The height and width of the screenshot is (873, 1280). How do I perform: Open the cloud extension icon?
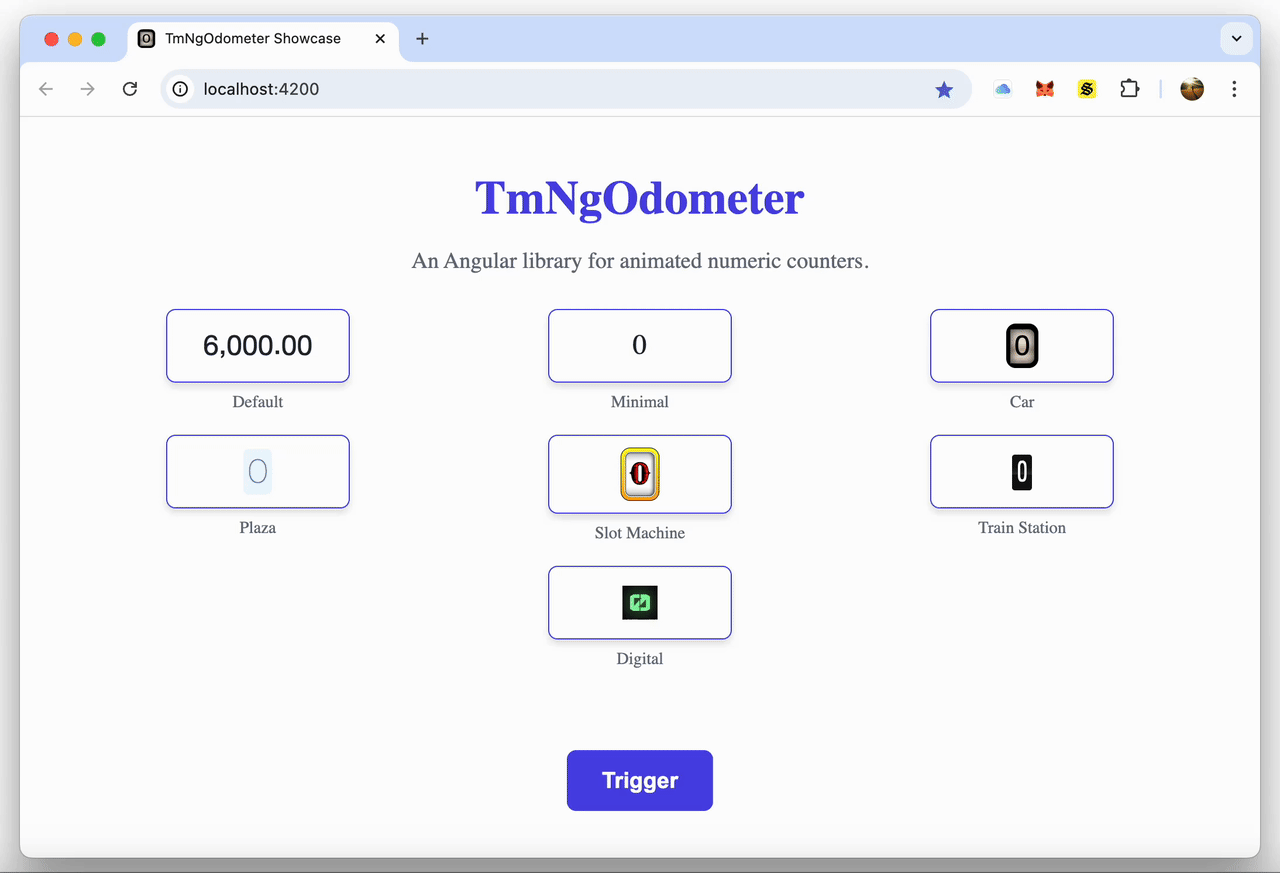pyautogui.click(x=1002, y=89)
